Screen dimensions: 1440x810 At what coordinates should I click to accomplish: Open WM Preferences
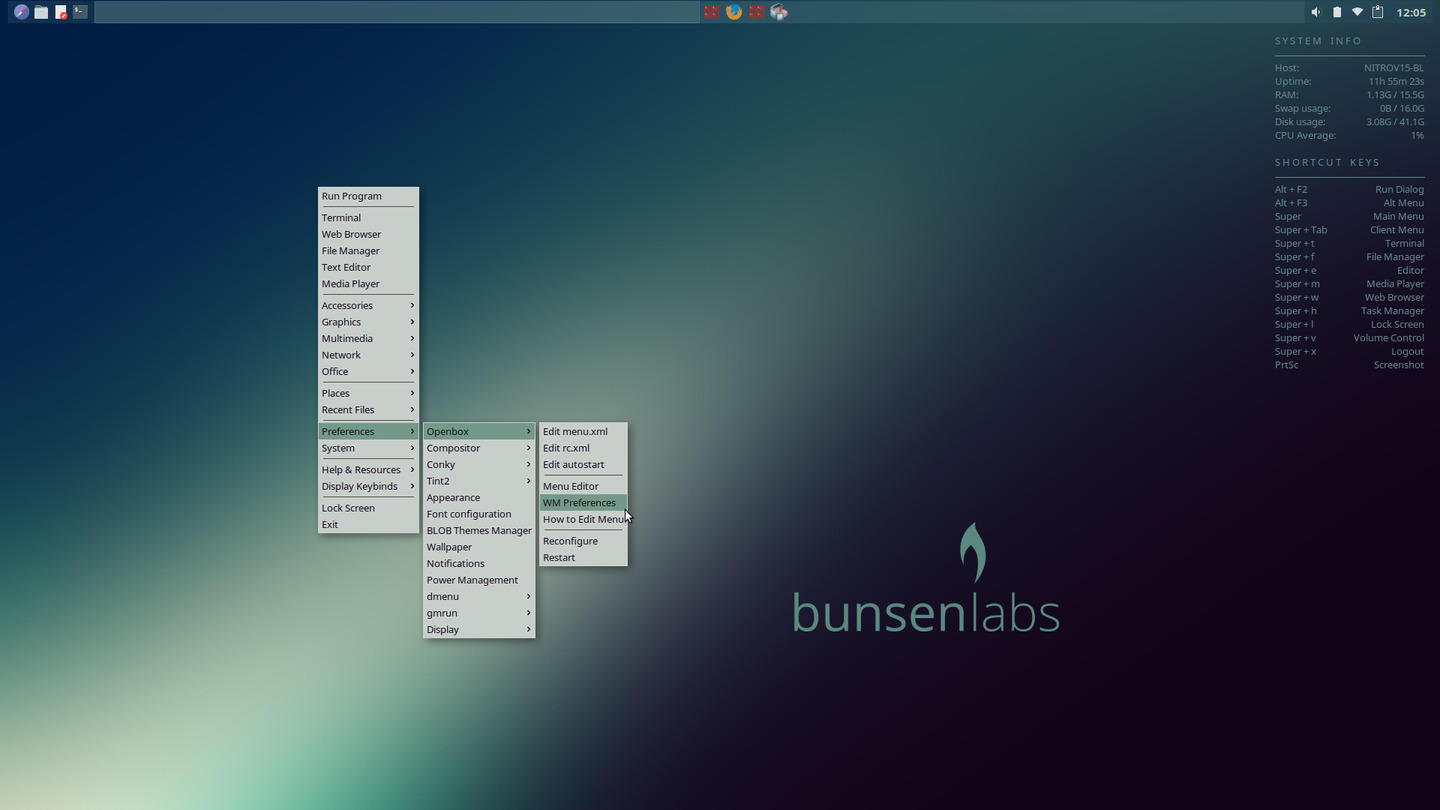click(583, 503)
